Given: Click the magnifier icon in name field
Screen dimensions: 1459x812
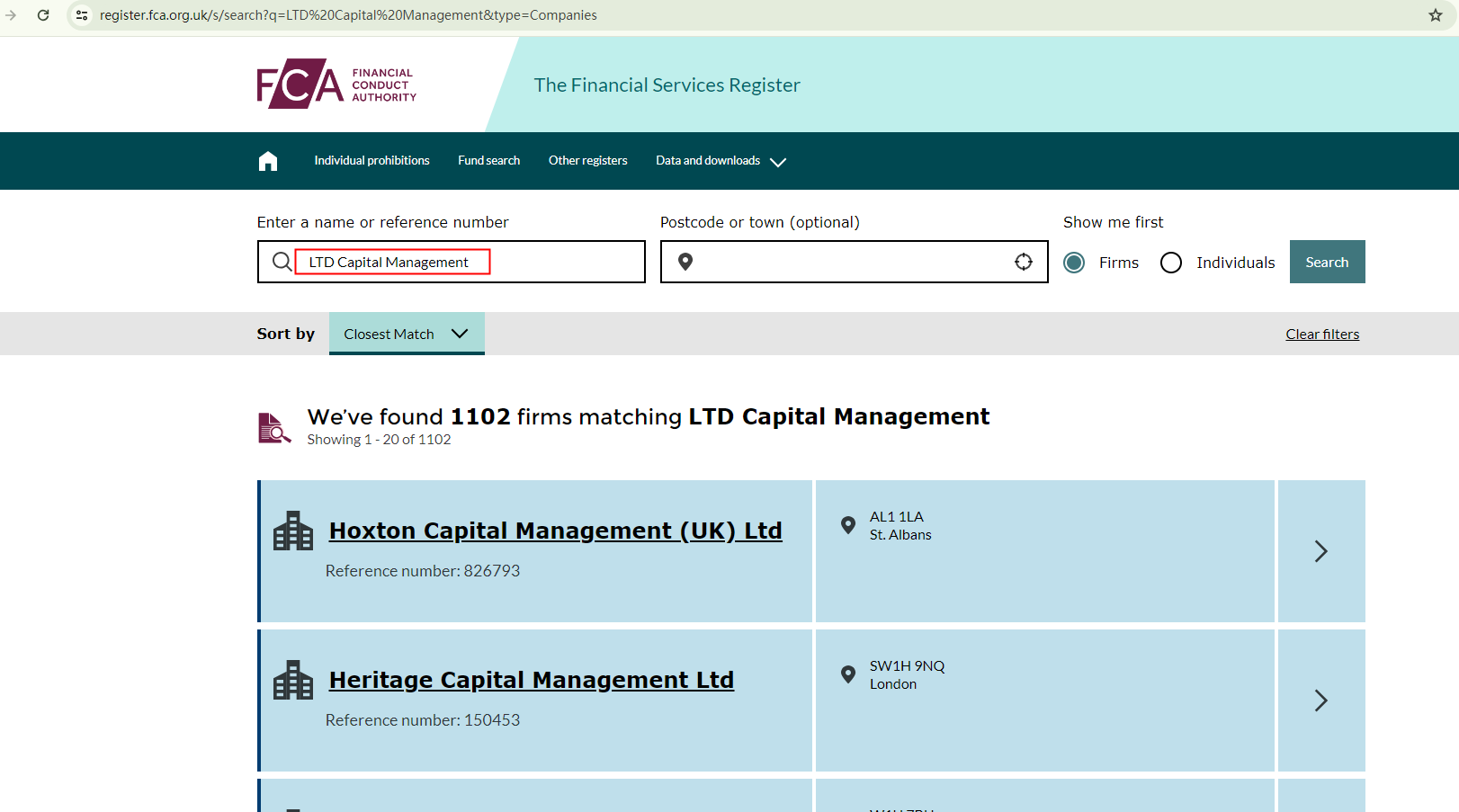Looking at the screenshot, I should [x=282, y=262].
